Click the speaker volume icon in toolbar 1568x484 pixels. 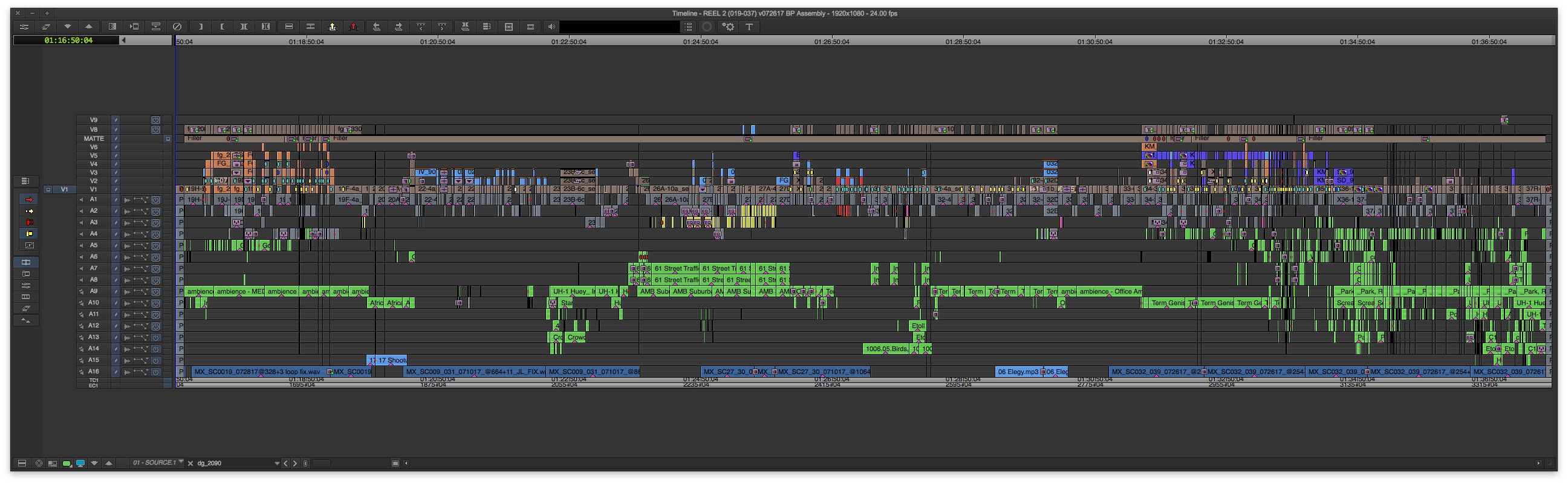click(x=551, y=27)
